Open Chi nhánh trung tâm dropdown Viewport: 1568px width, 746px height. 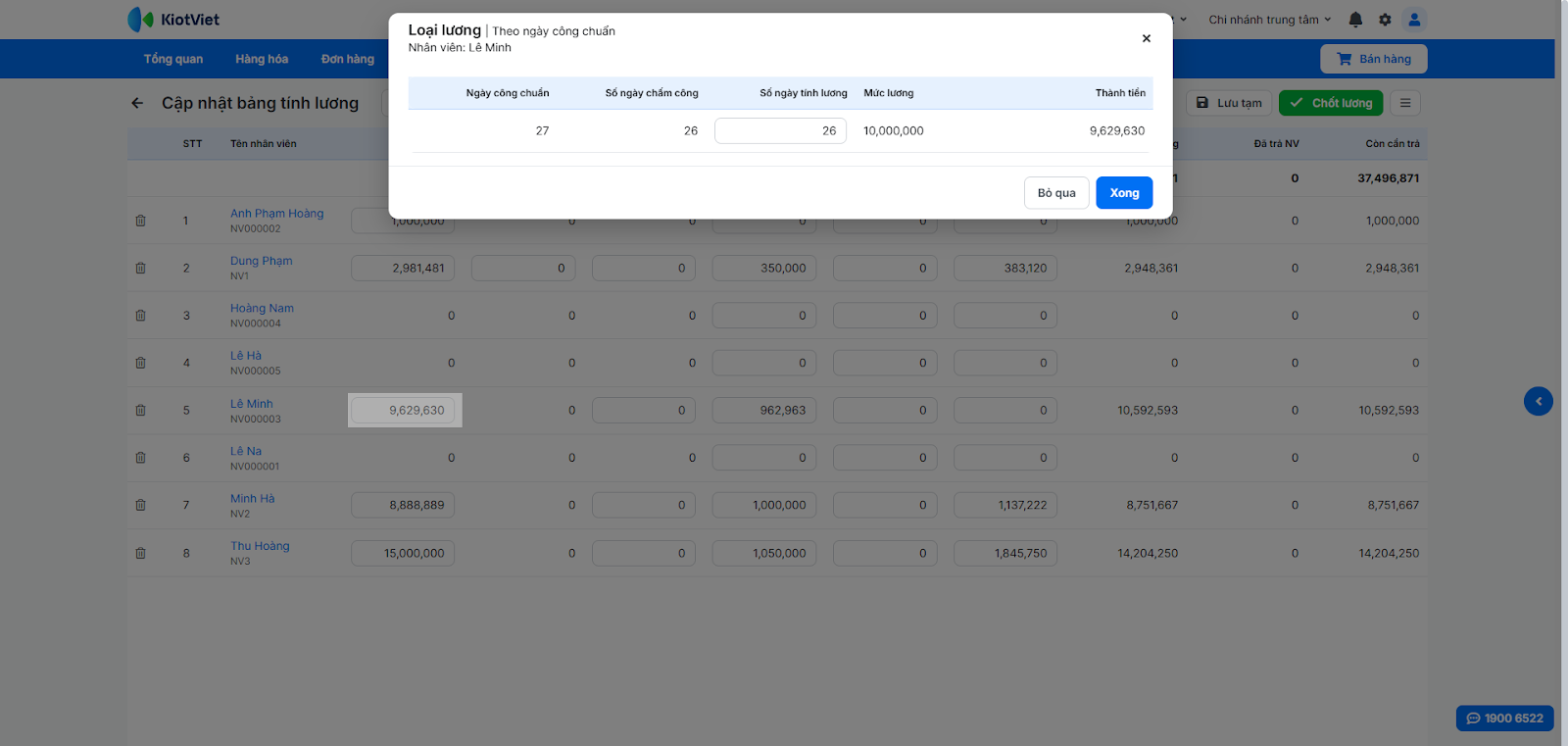1269,20
